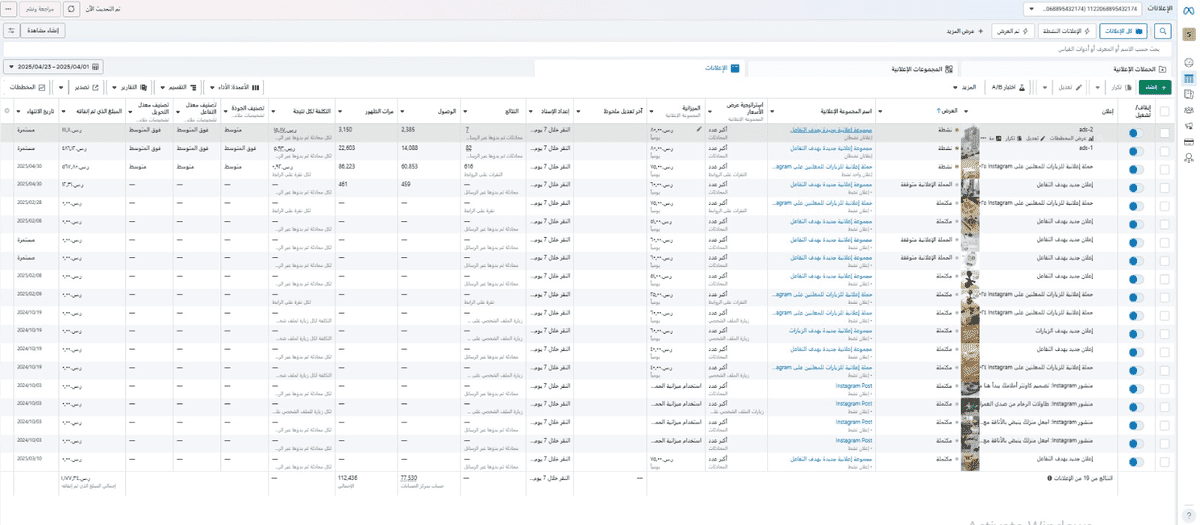Screen dimensions: 1200x525
Task: Check the ads-1 row checkbox
Action: pyautogui.click(x=1164, y=151)
